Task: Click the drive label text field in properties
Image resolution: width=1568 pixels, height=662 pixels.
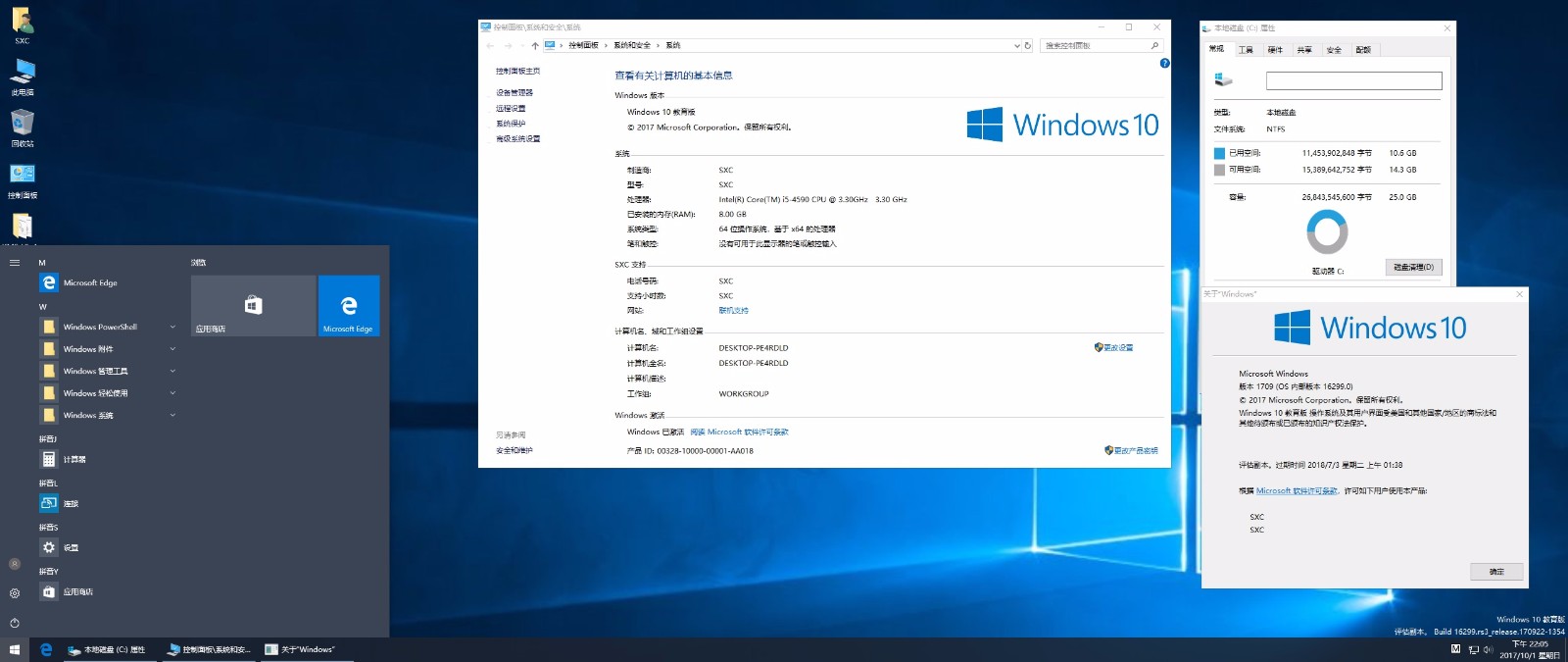Action: point(1353,81)
